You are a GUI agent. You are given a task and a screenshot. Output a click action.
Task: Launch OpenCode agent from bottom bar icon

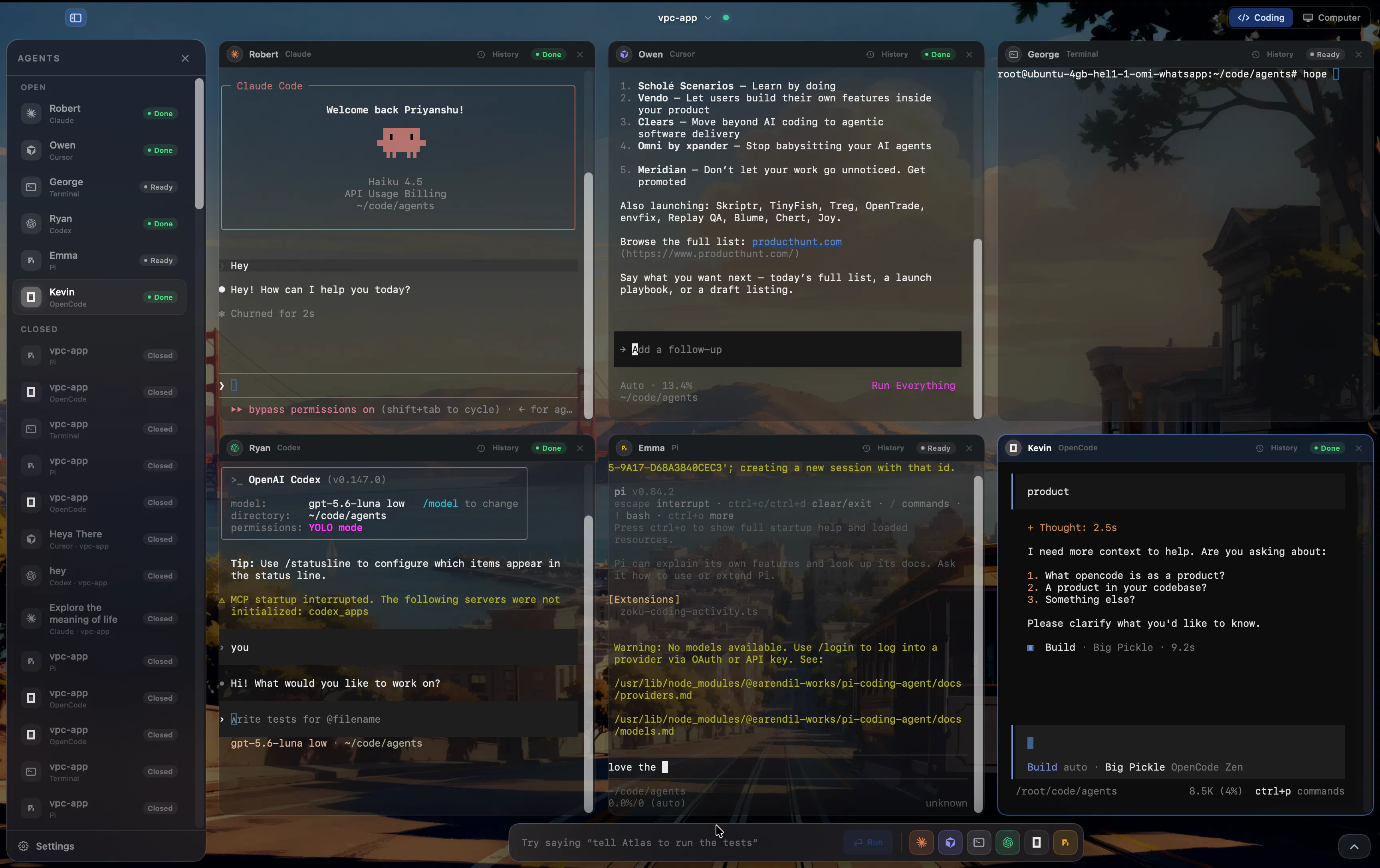click(1036, 843)
